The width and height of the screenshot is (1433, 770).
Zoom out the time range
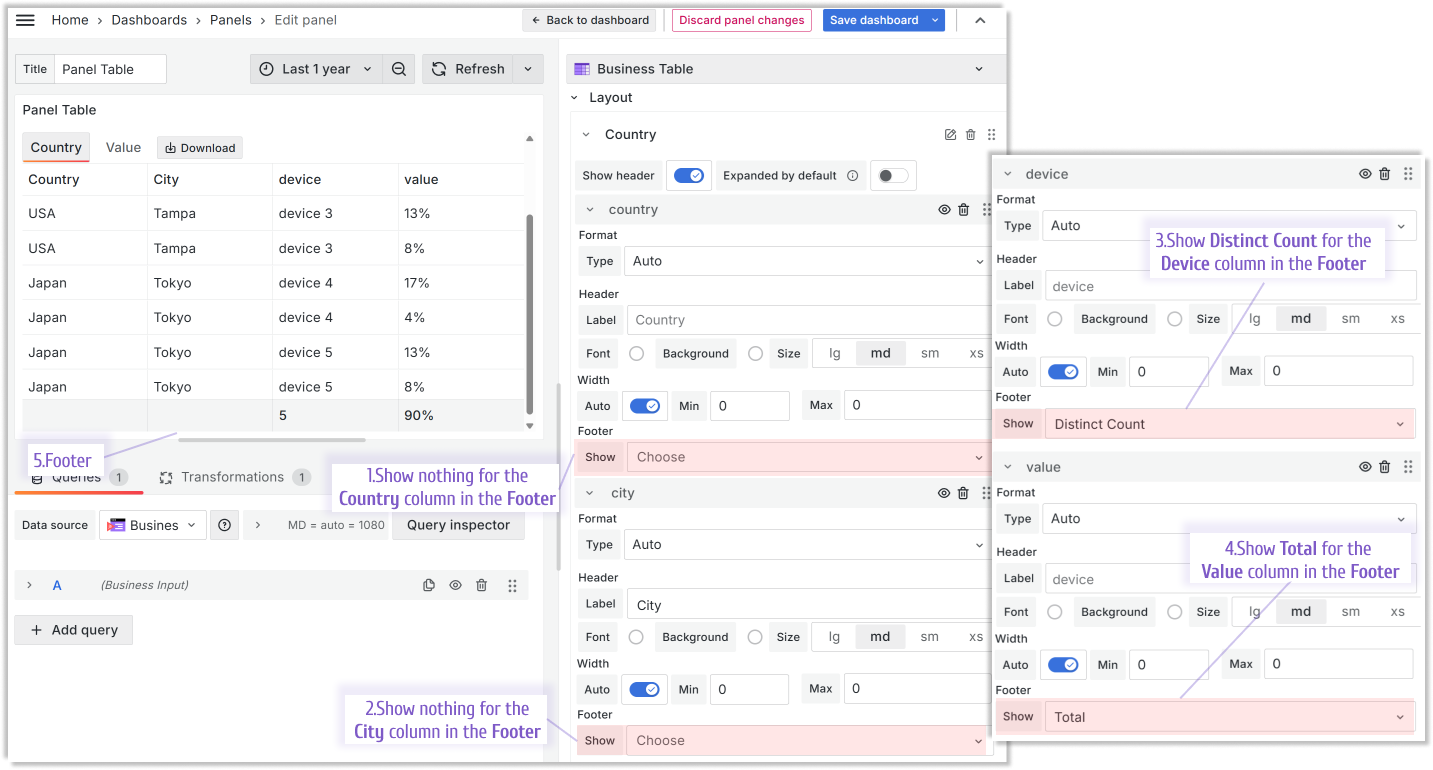[398, 69]
